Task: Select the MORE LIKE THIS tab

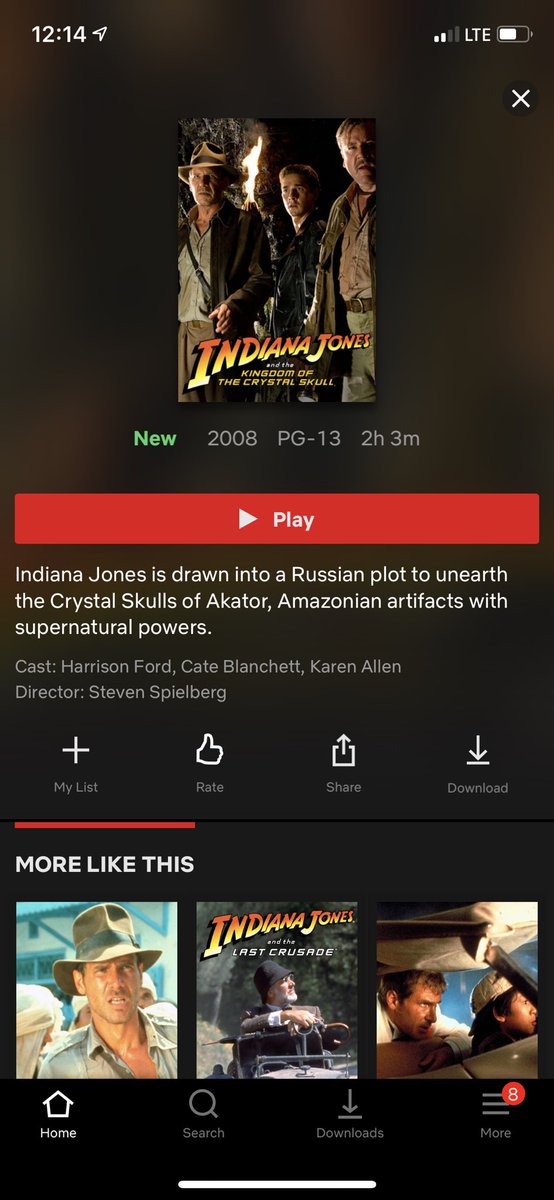Action: point(105,864)
